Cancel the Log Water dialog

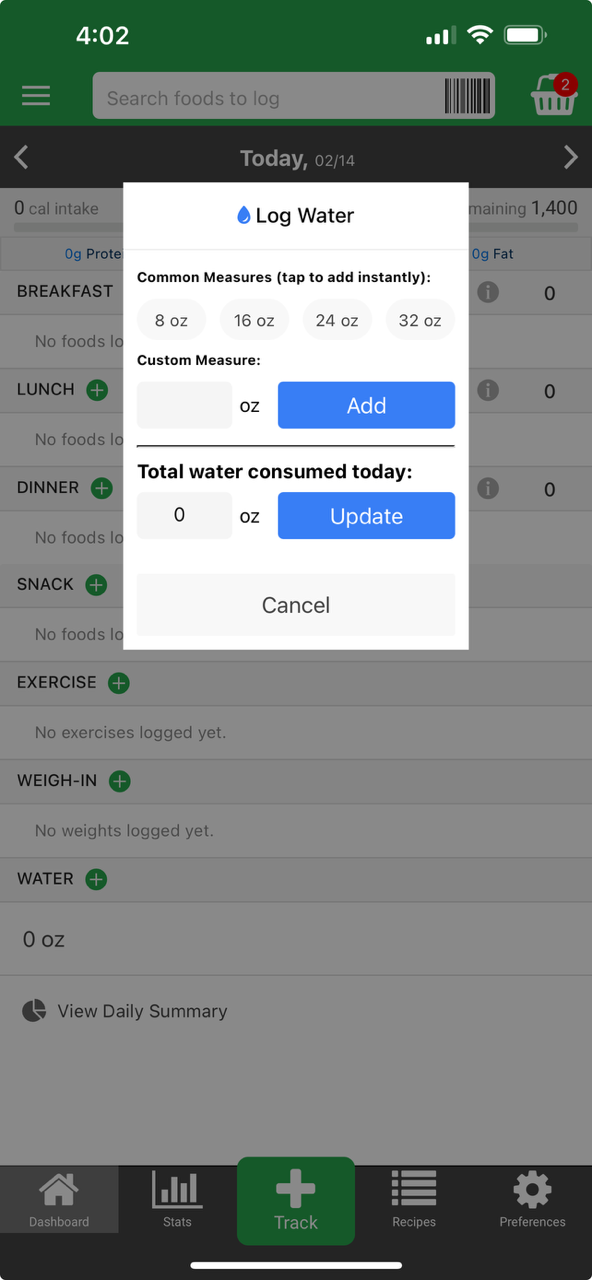point(296,605)
